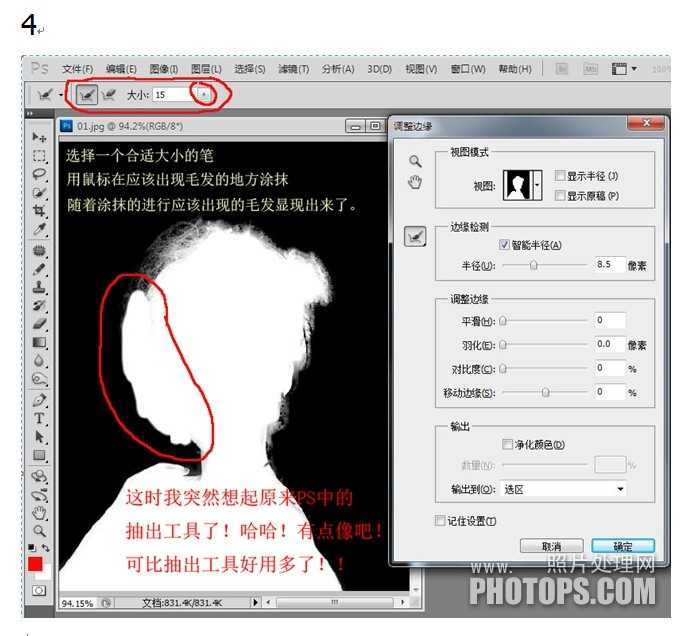
Task: Adjust the 半径(U) slider
Action: click(x=534, y=265)
